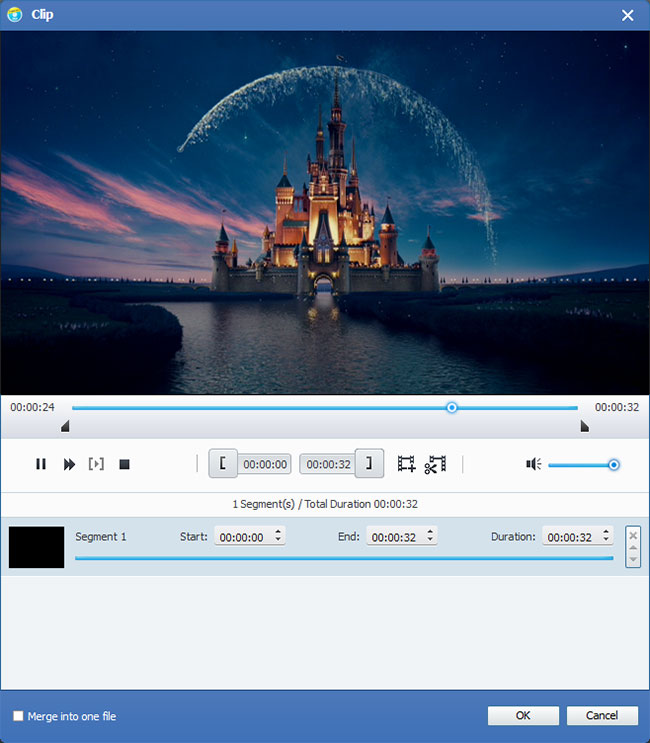Click the next frame double-arrow button

click(69, 464)
